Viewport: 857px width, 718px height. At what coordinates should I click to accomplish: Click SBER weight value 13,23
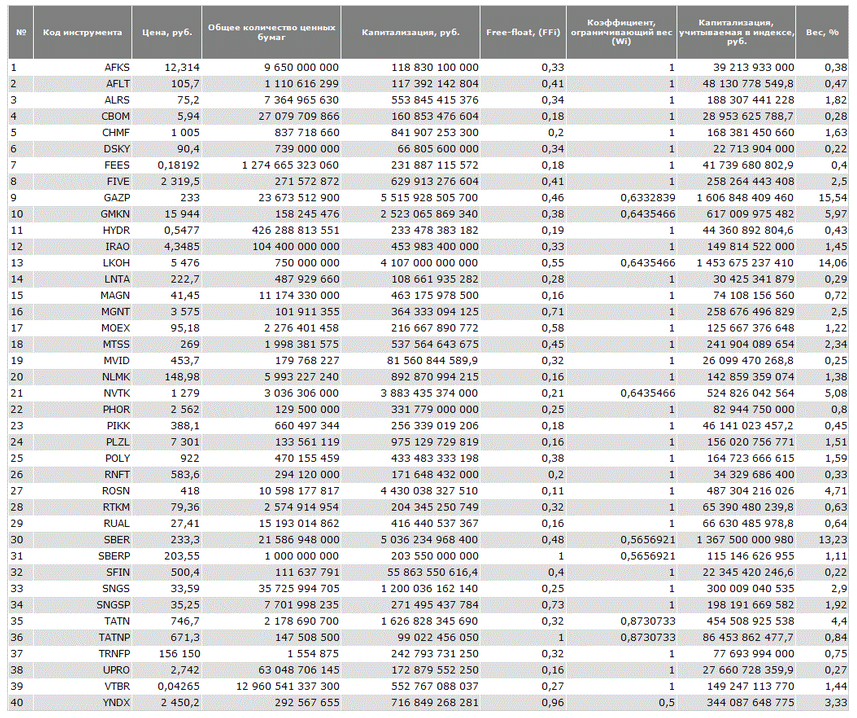coord(833,540)
